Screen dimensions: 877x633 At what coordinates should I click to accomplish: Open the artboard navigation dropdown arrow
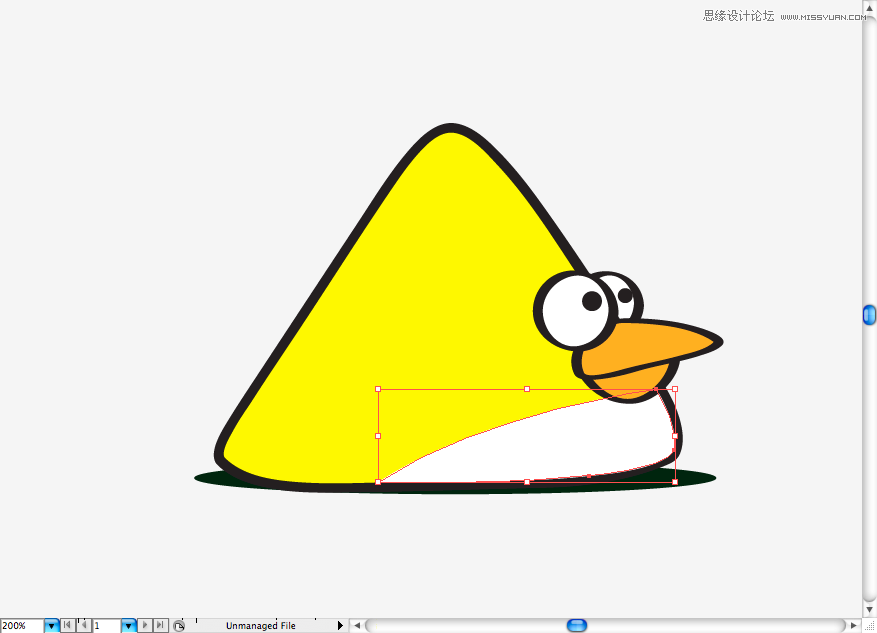[129, 626]
